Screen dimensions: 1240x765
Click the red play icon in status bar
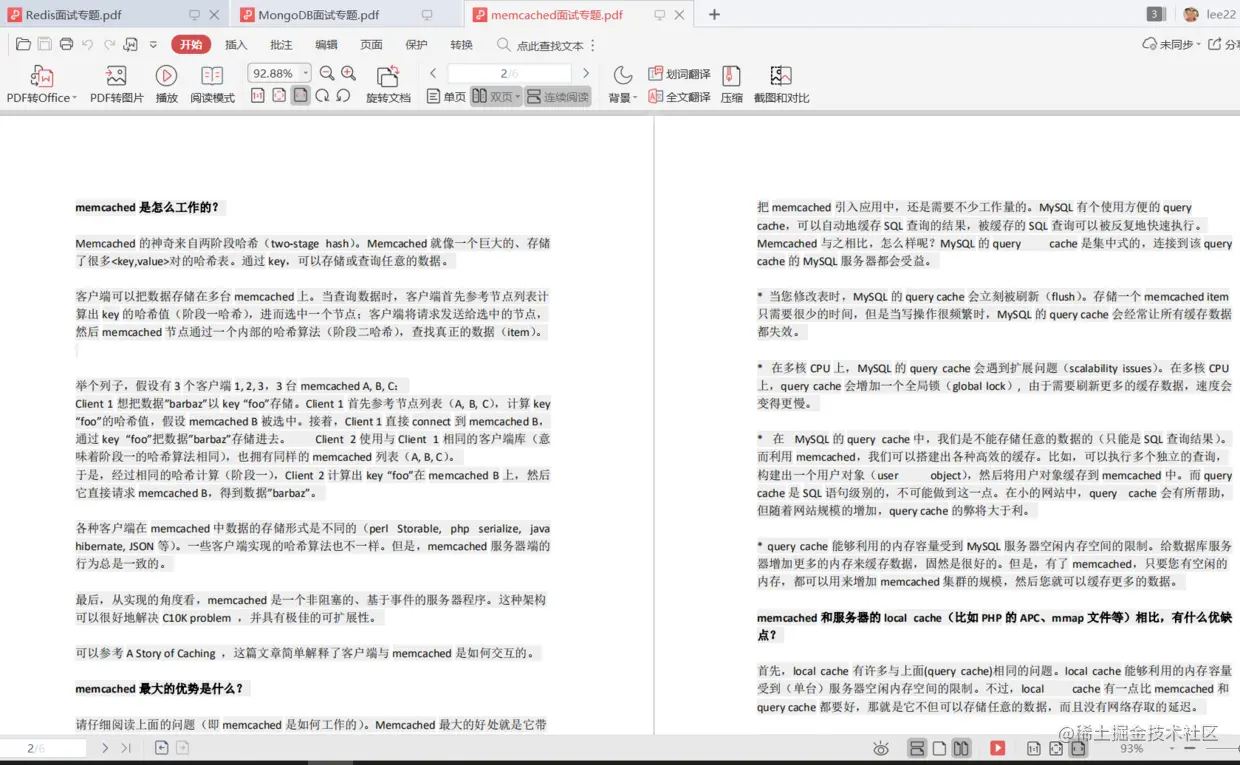[x=997, y=748]
